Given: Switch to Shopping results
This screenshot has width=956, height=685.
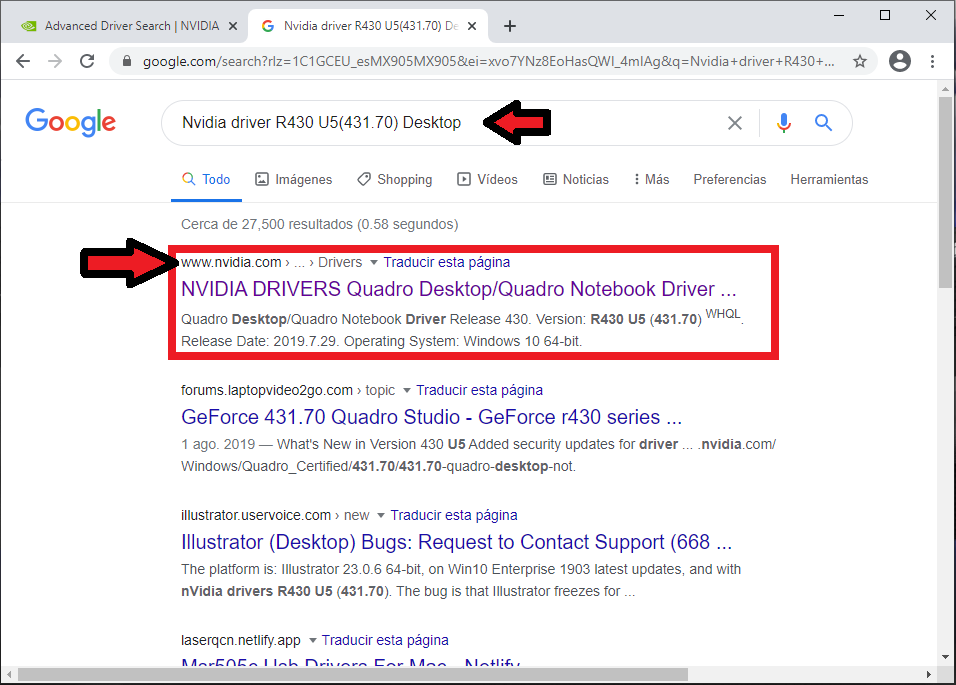Looking at the screenshot, I should pyautogui.click(x=394, y=179).
